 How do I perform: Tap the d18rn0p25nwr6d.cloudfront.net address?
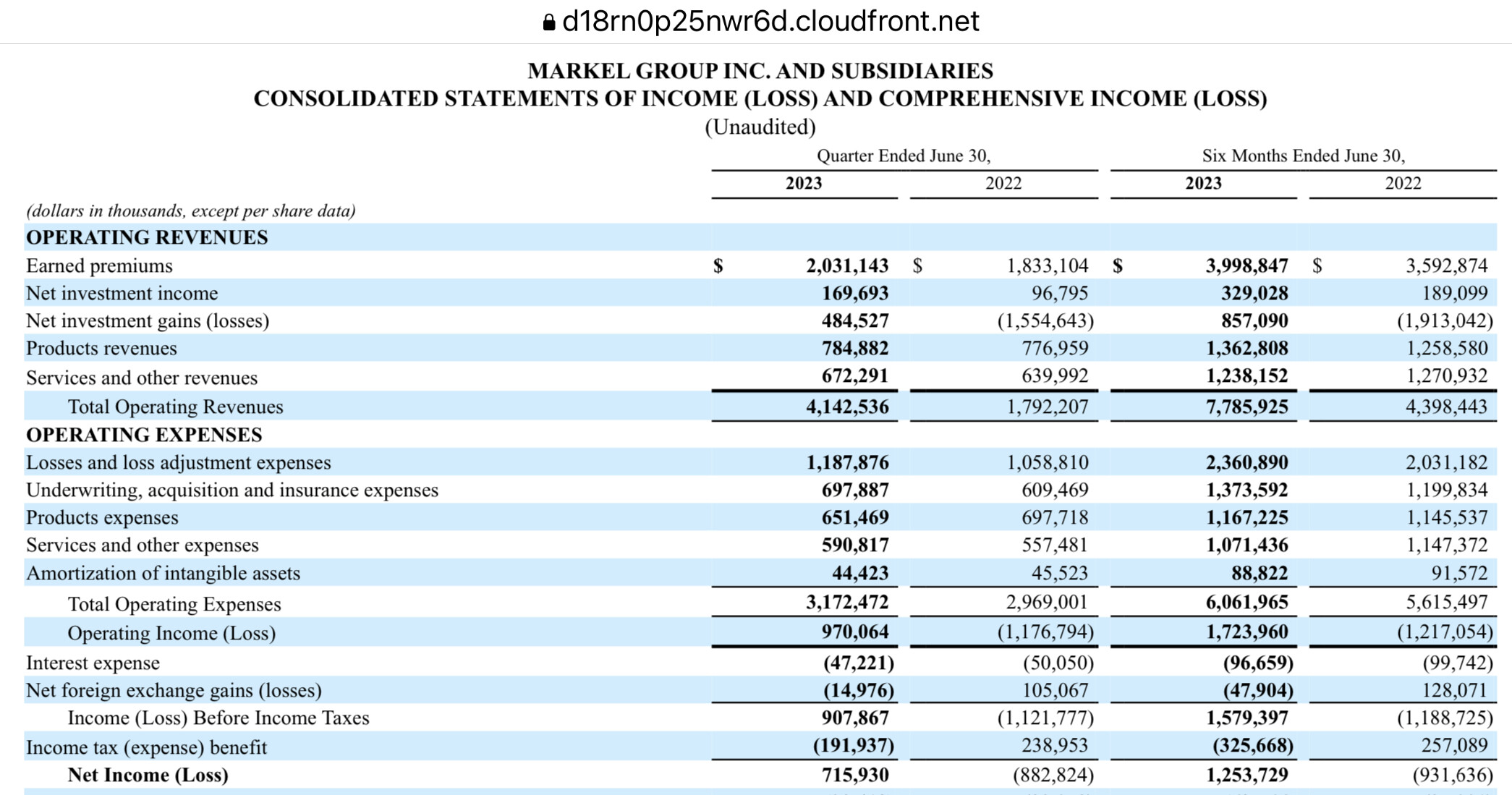coord(770,22)
